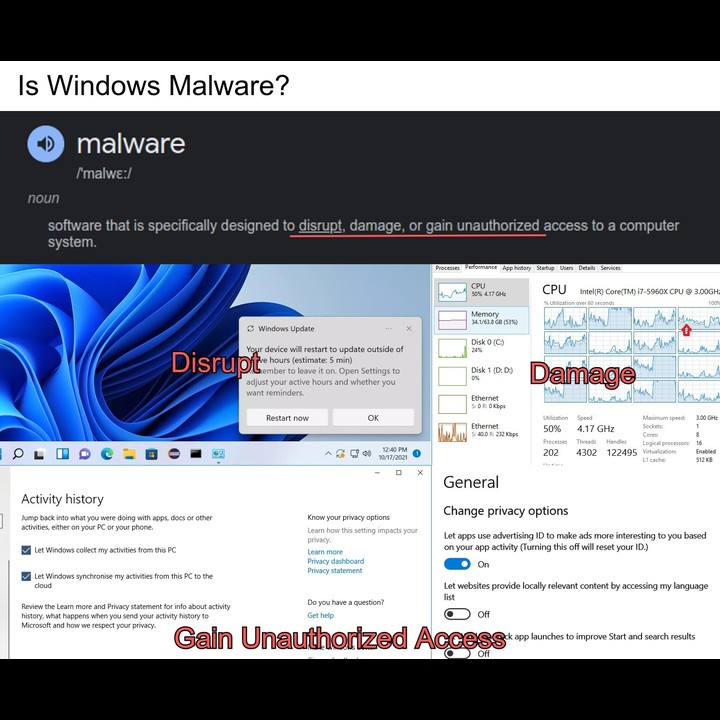
Task: Click the 202 processes count
Action: tap(551, 453)
